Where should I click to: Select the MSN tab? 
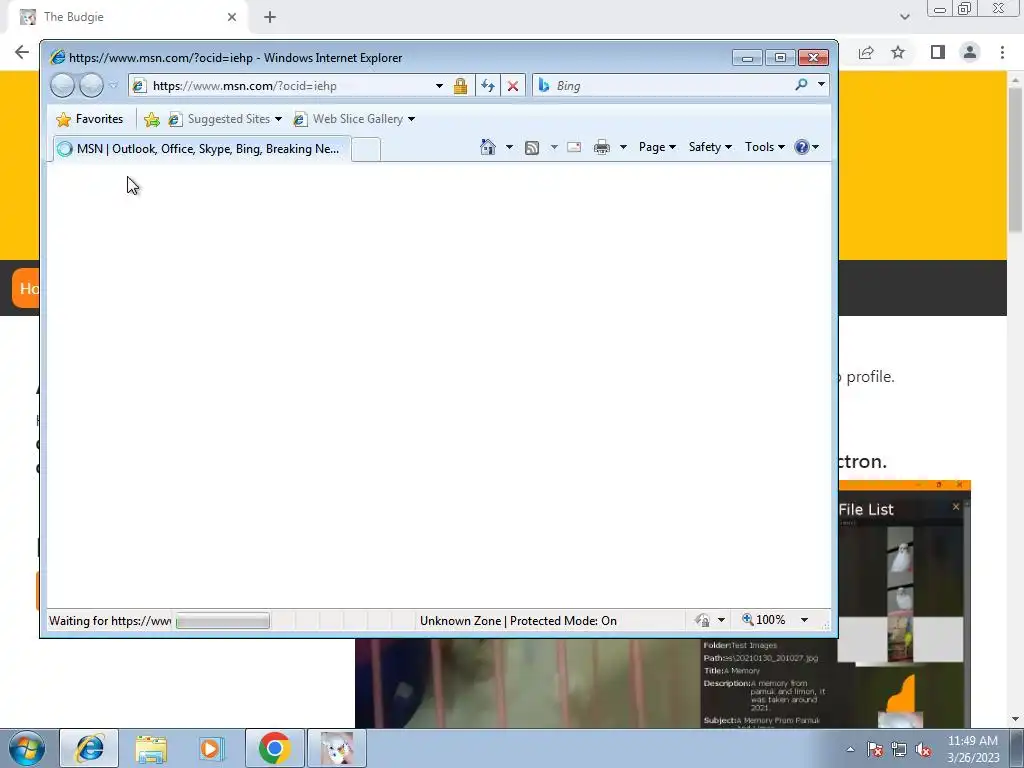pos(202,149)
